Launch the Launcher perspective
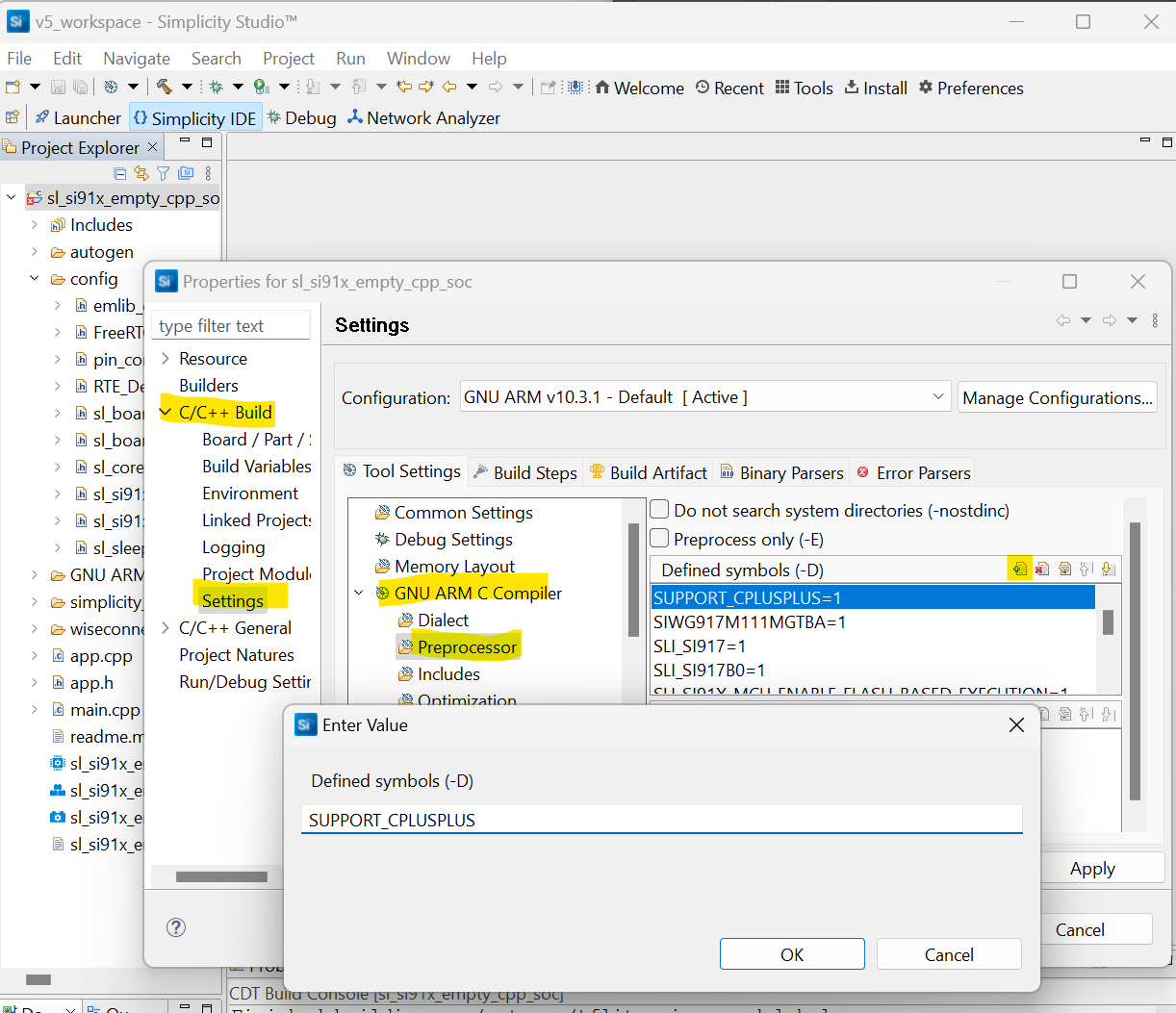 coord(77,117)
